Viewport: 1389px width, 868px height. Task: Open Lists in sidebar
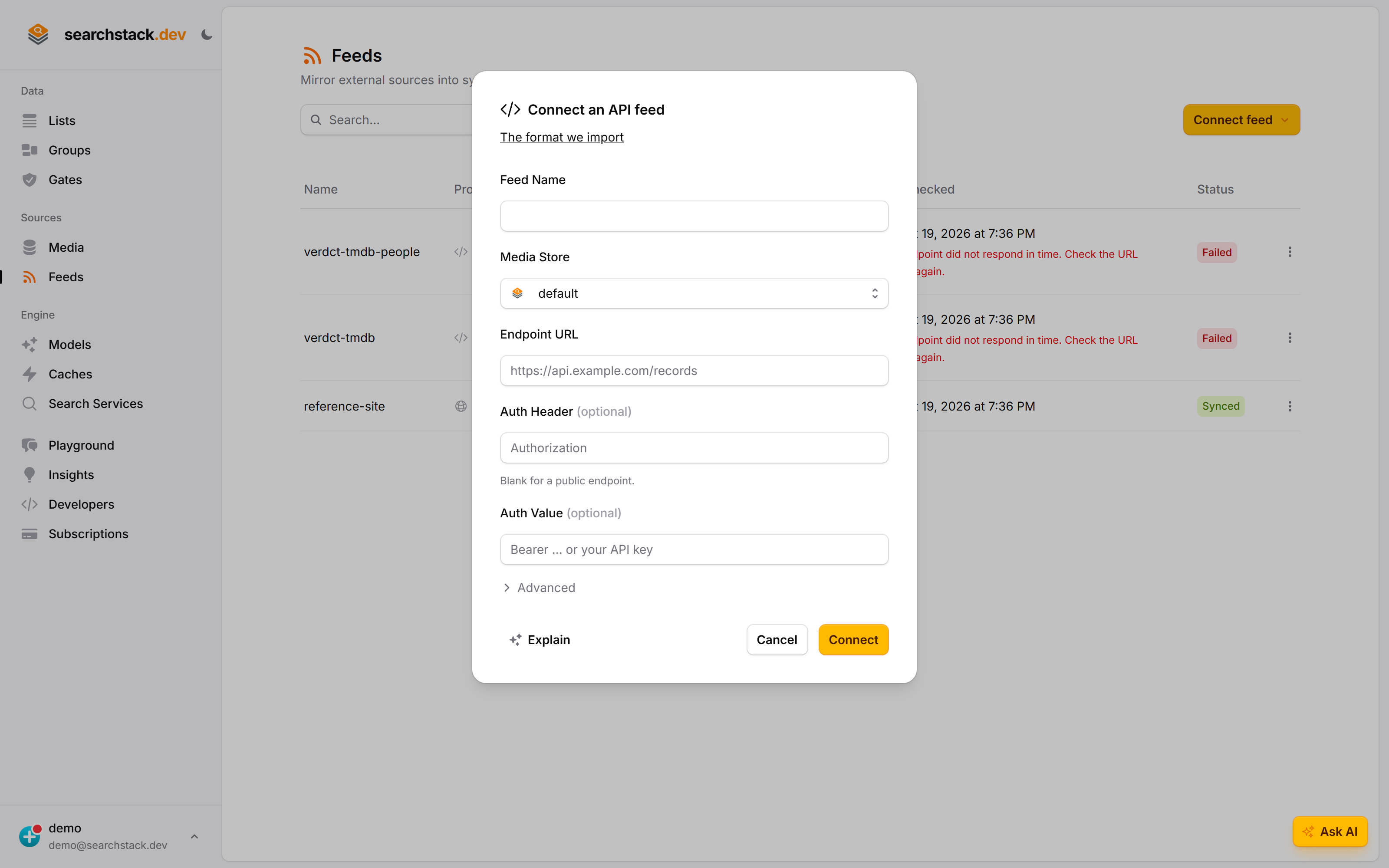pos(62,121)
